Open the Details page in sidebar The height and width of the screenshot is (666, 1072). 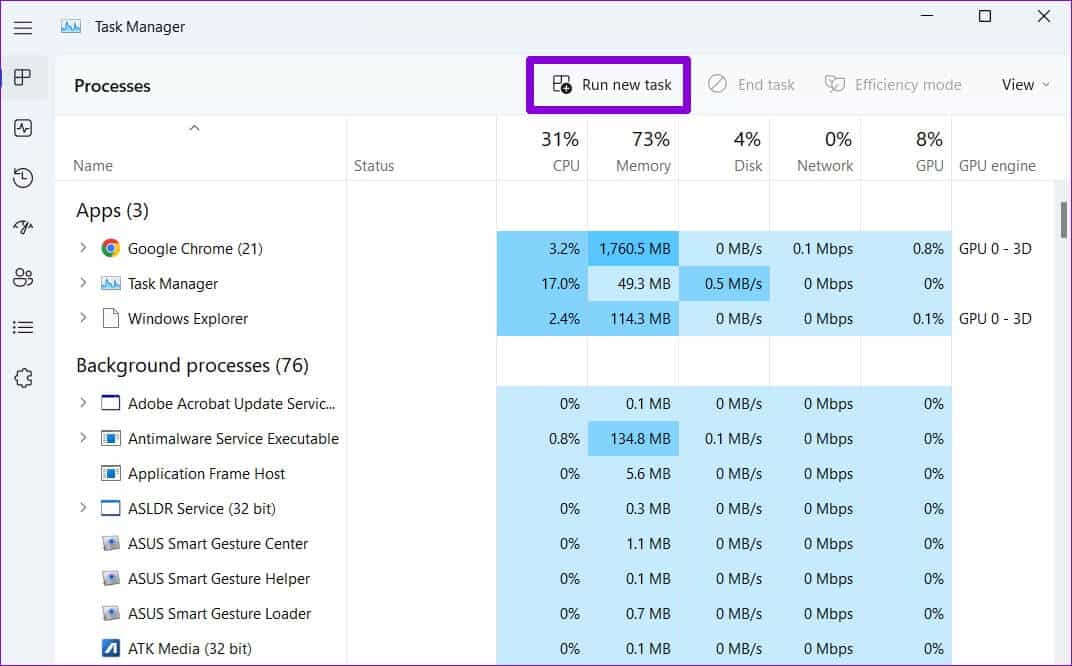[x=23, y=328]
